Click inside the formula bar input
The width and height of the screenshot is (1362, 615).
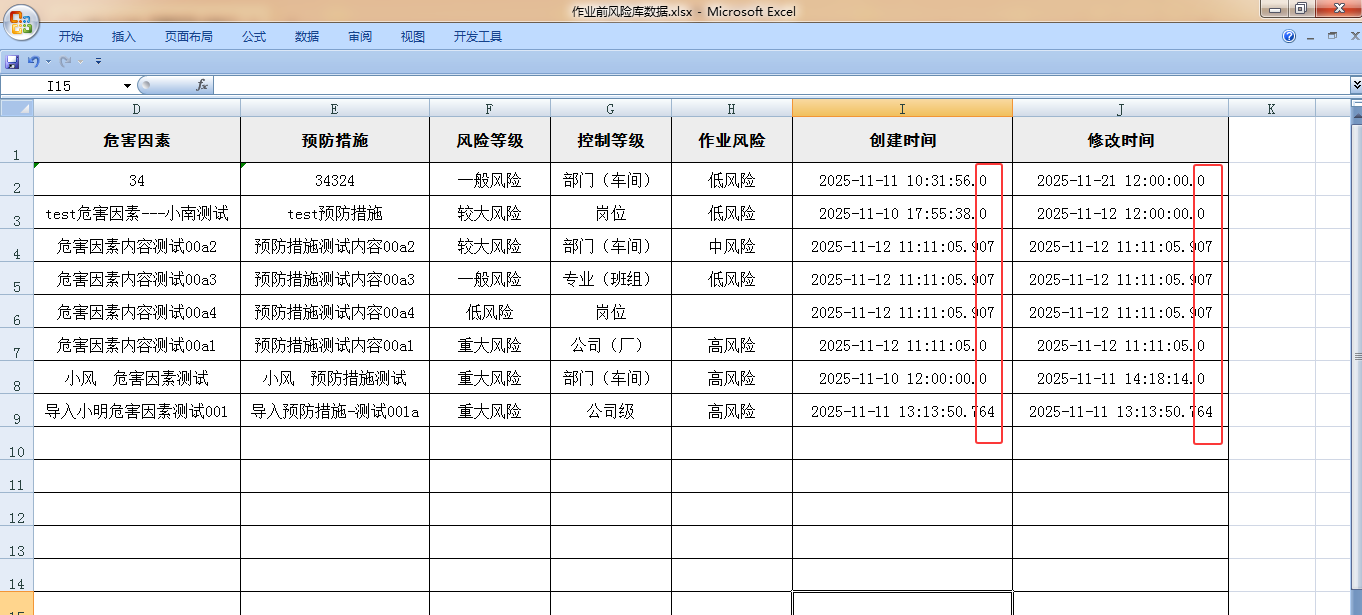[x=780, y=86]
